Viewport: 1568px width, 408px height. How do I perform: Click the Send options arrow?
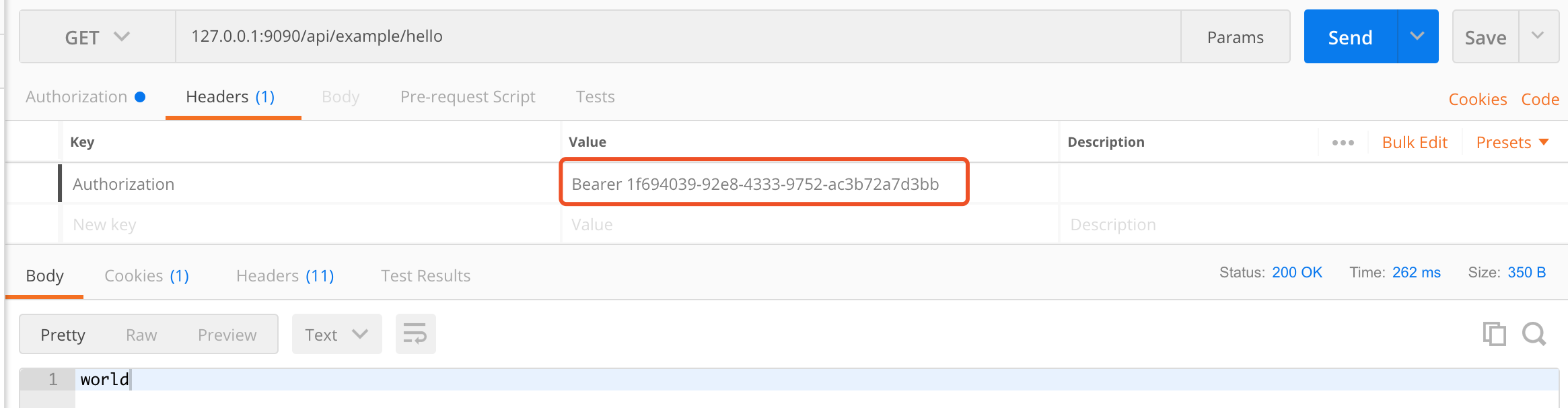click(1419, 36)
